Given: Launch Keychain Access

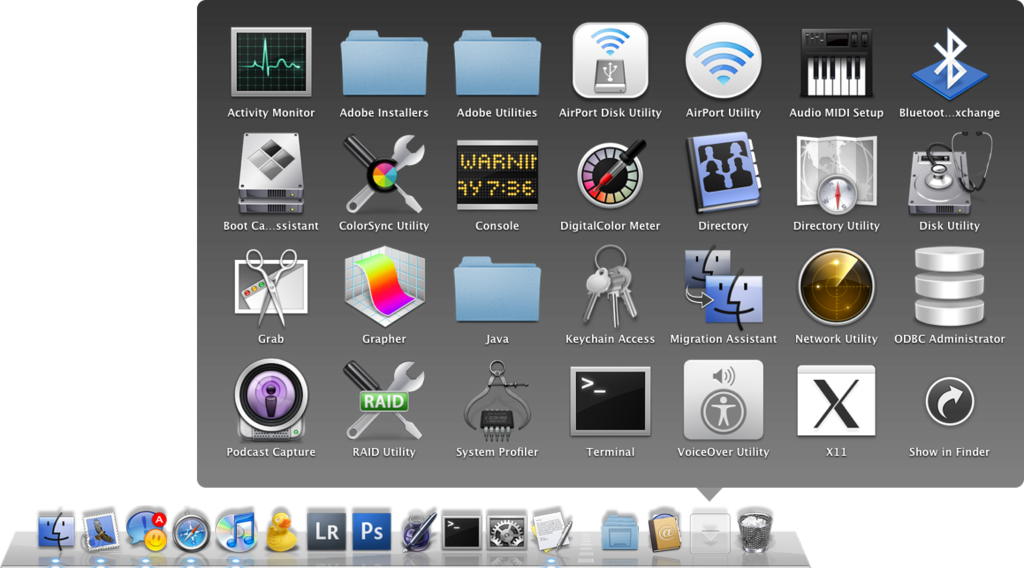Looking at the screenshot, I should (x=610, y=286).
